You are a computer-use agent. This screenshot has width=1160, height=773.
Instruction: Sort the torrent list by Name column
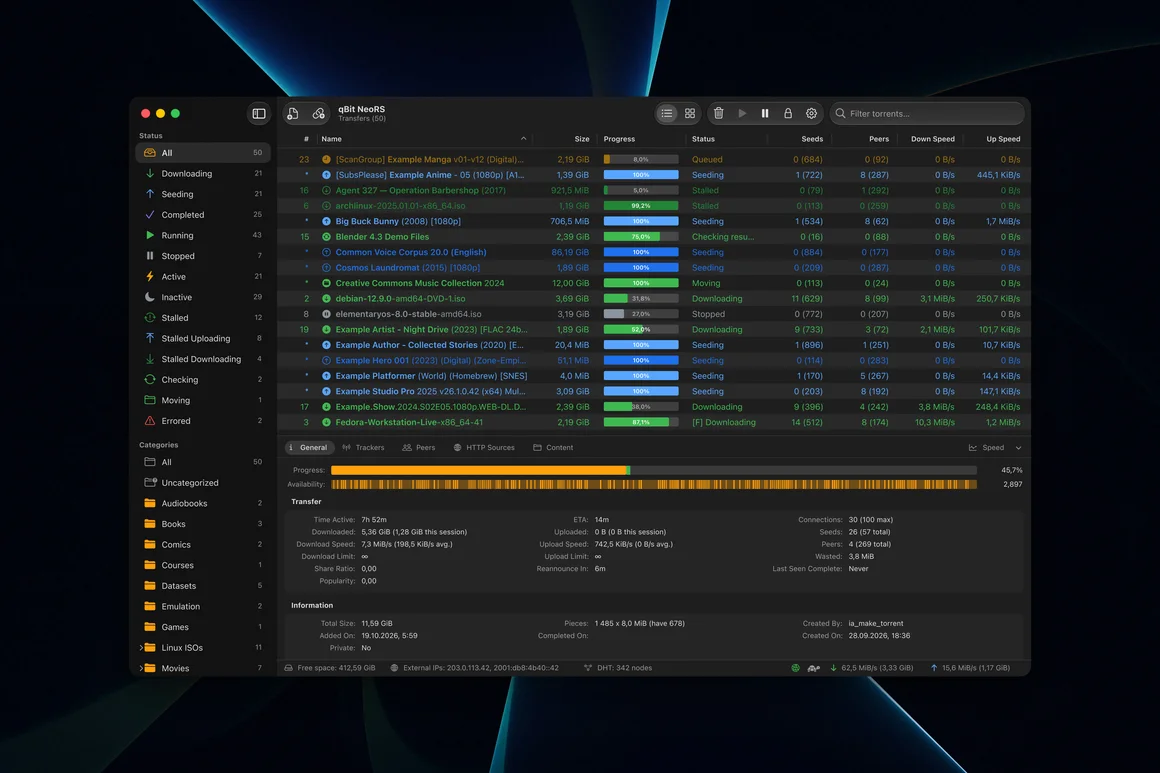pos(424,139)
